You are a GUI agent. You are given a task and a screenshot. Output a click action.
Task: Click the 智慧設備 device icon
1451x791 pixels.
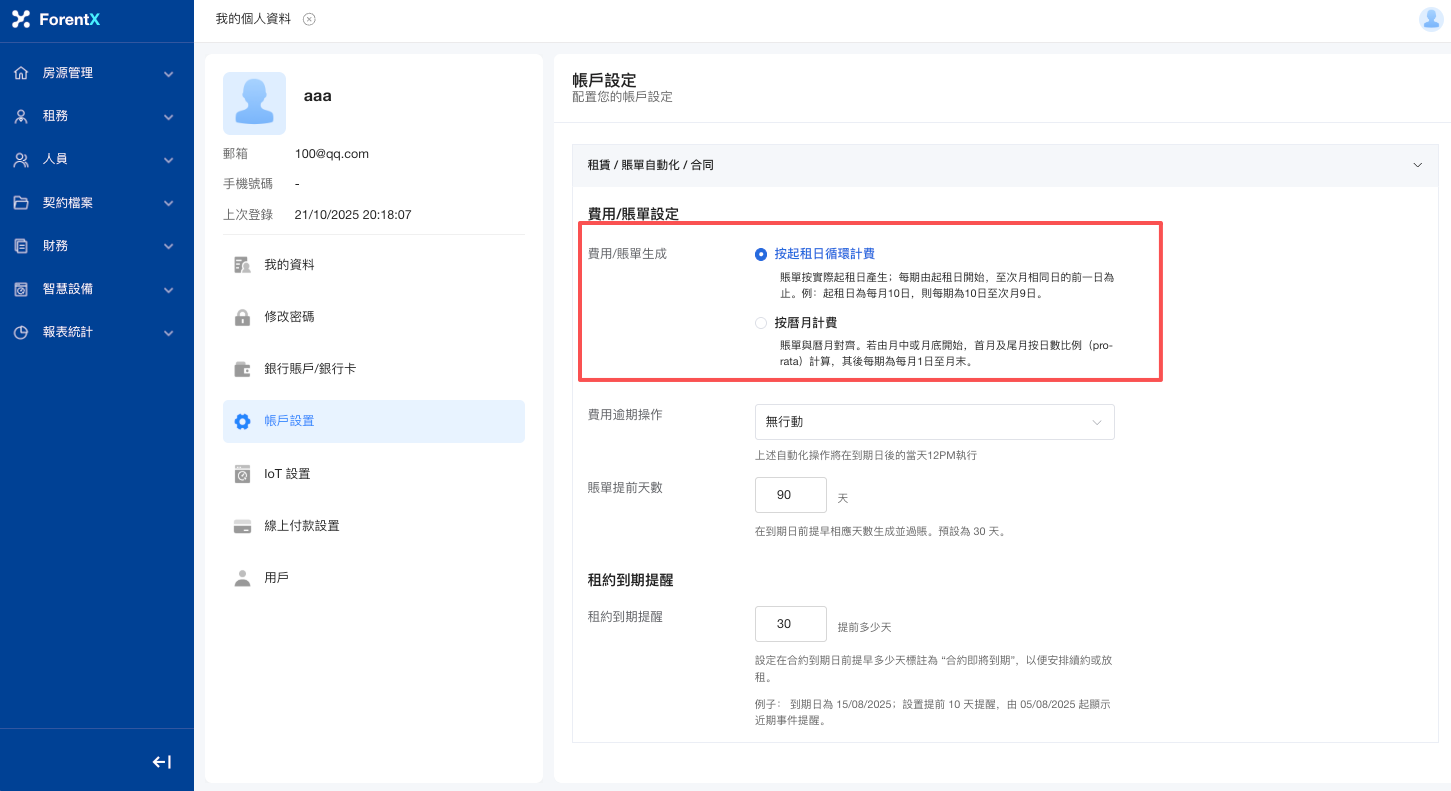pyautogui.click(x=21, y=289)
